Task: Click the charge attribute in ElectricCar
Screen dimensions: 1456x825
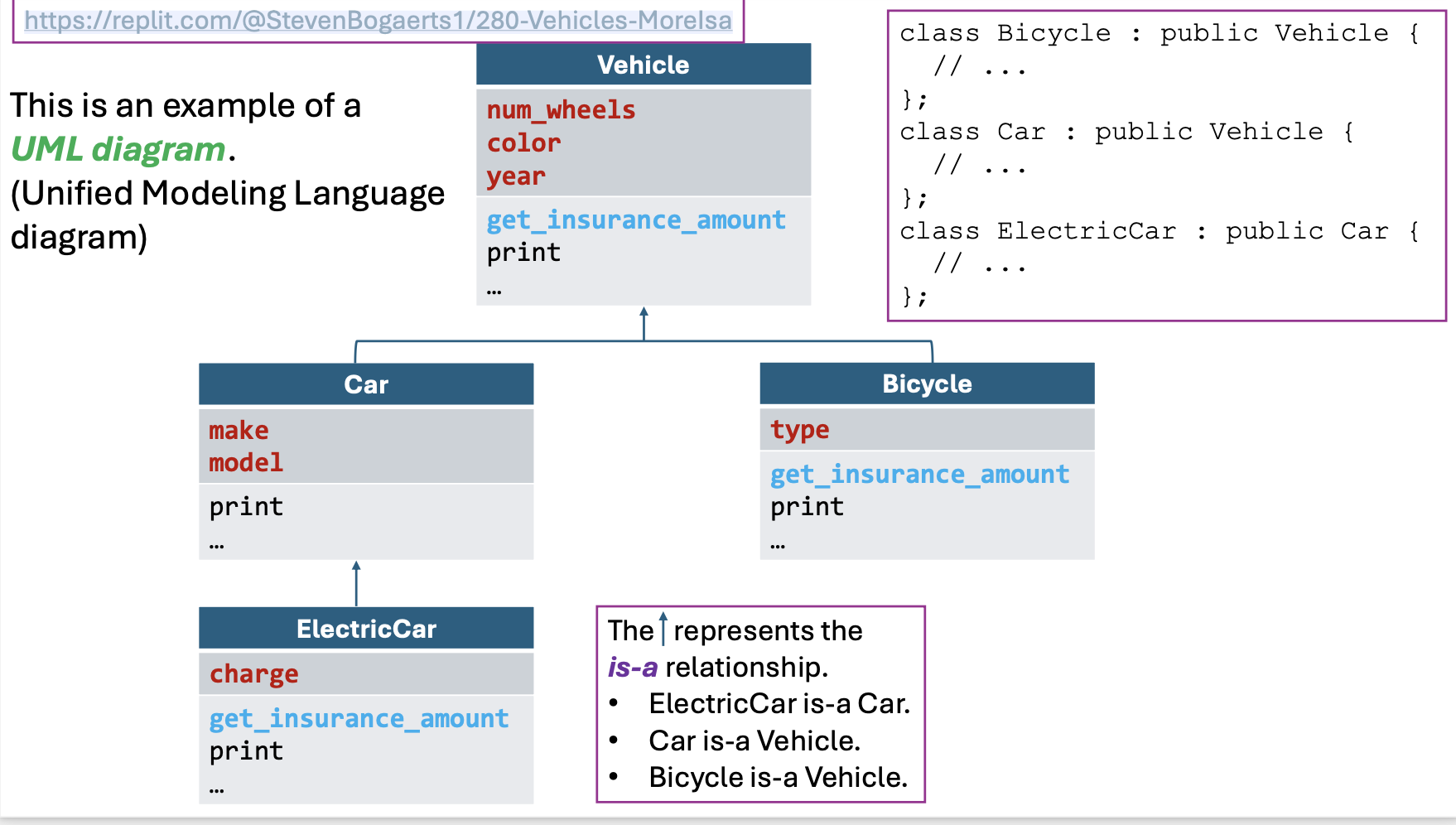Action: click(253, 674)
